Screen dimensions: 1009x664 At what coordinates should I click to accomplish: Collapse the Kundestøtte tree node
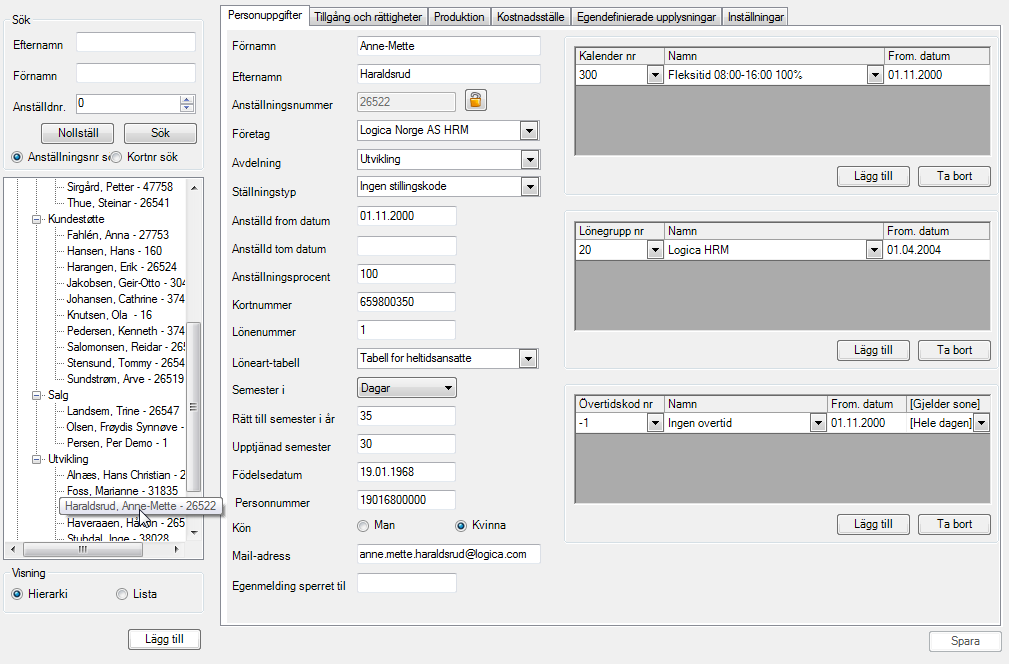tap(37, 219)
